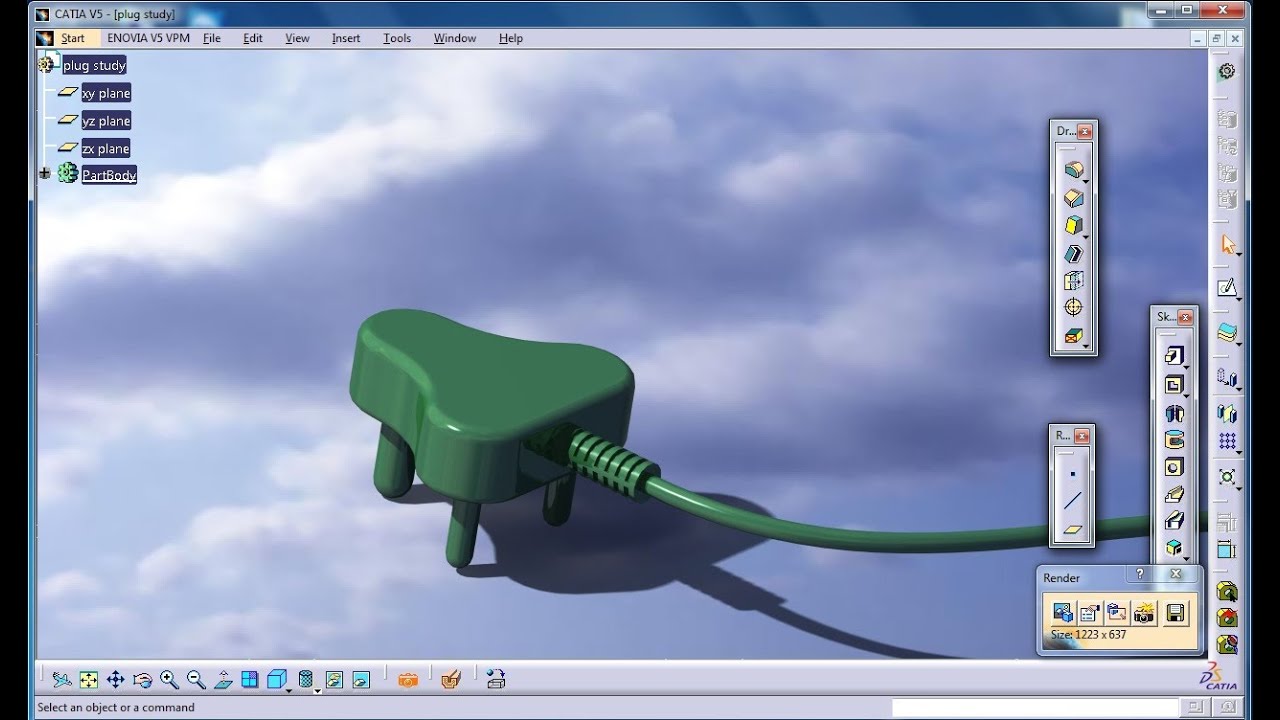Click the orange Capture camera icon
This screenshot has width=1280, height=720.
point(408,680)
